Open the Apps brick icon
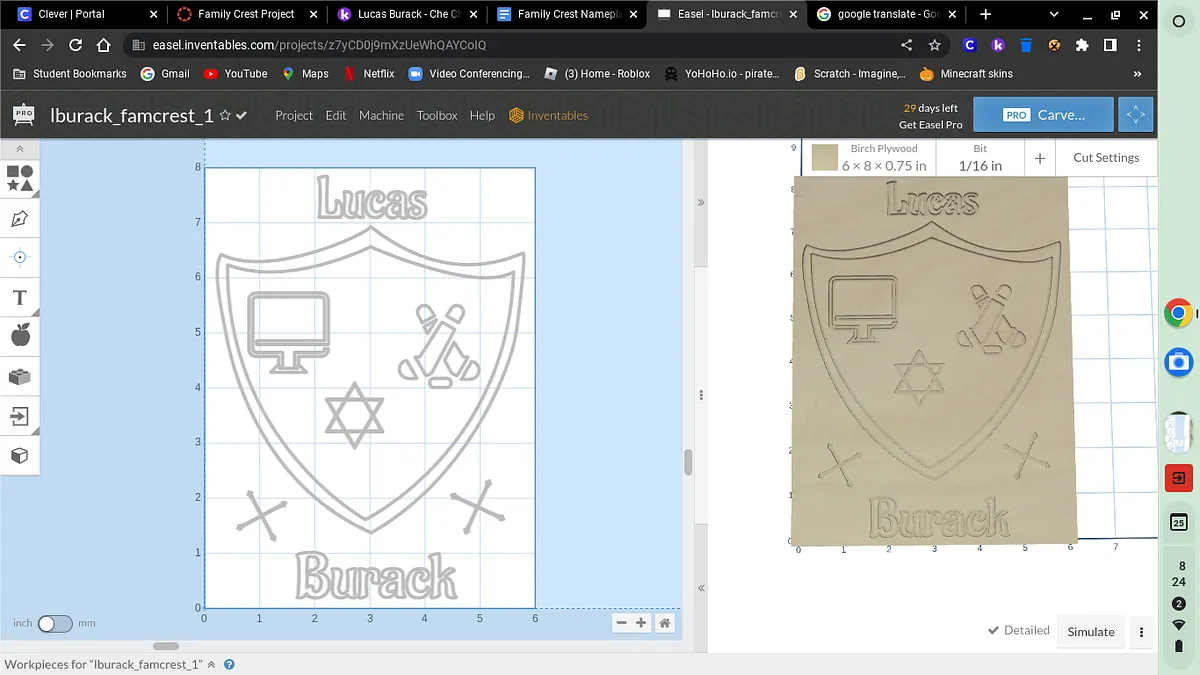This screenshot has height=675, width=1200. tap(20, 376)
